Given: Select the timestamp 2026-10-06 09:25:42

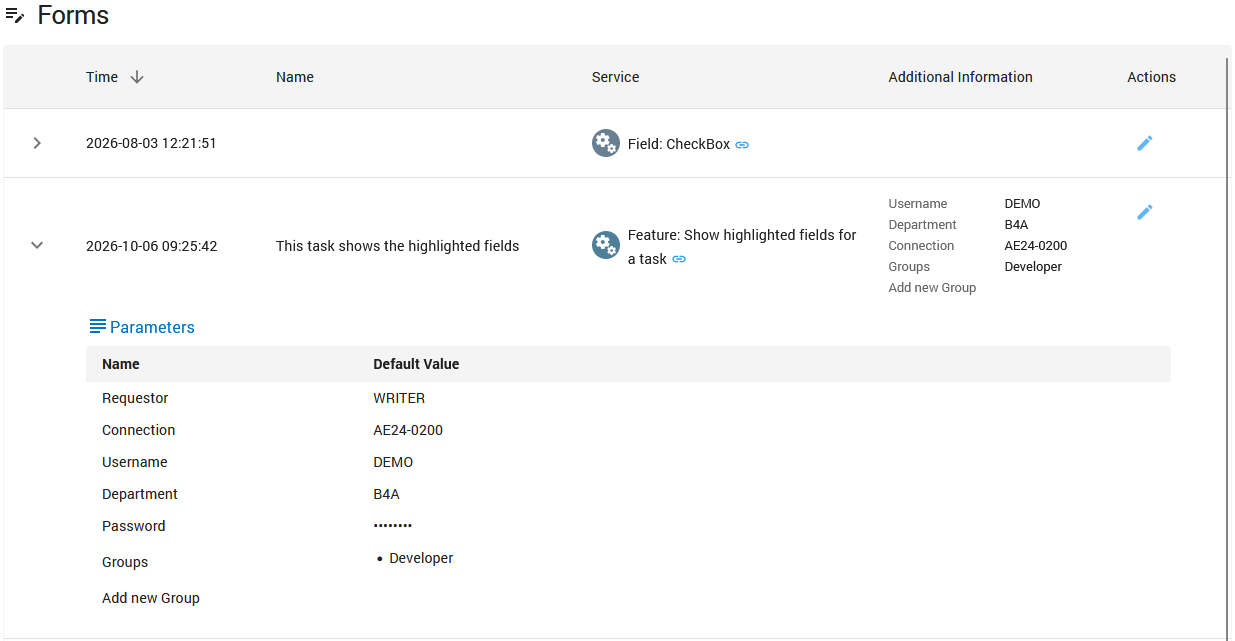Looking at the screenshot, I should click(151, 246).
